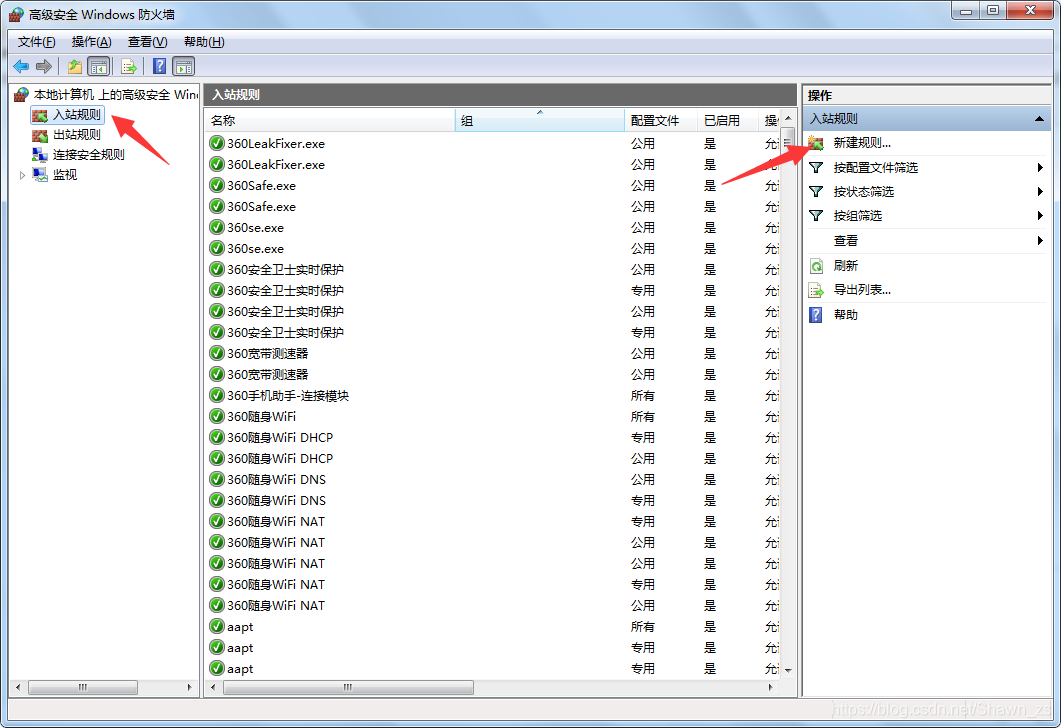
Task: Select the first 360se.exe rule row
Action: pos(493,227)
